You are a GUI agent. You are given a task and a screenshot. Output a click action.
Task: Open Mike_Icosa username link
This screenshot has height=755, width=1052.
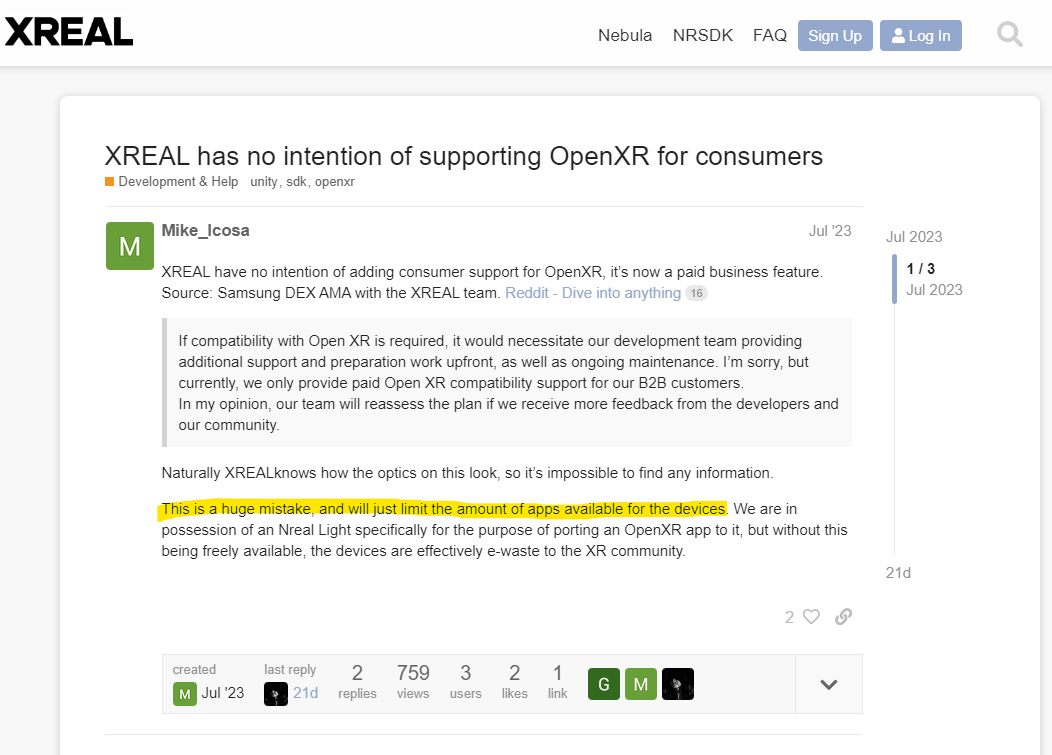(205, 231)
